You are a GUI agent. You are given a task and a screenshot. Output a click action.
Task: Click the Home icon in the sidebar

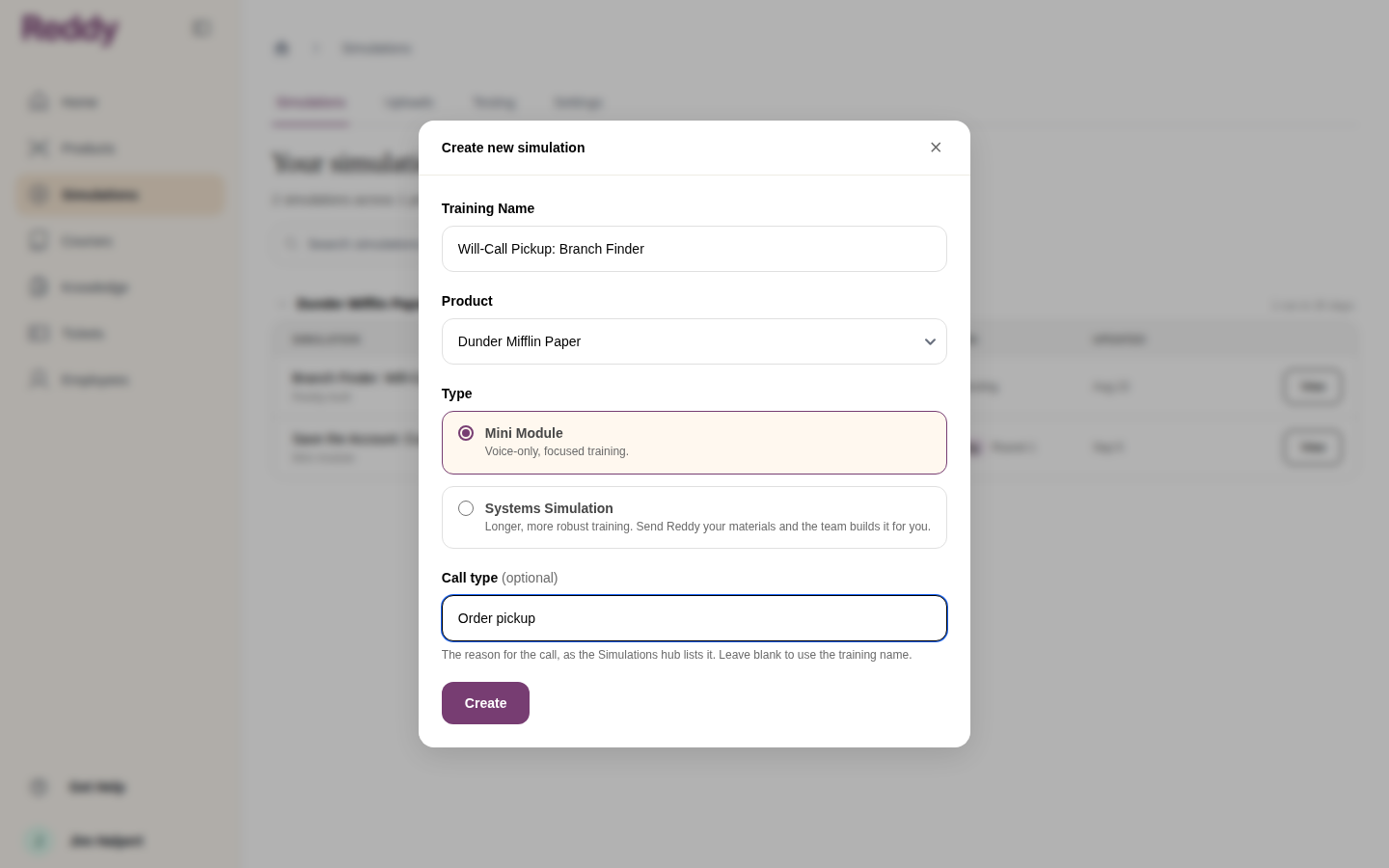[39, 101]
